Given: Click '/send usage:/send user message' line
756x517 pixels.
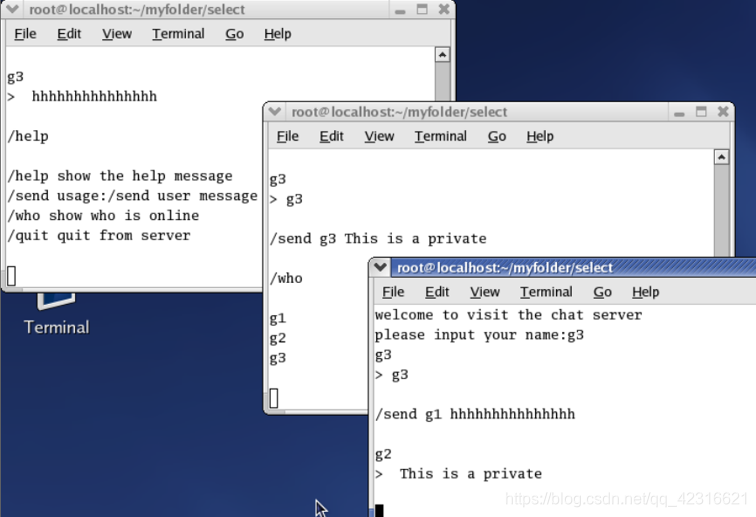Looking at the screenshot, I should coord(133,196).
